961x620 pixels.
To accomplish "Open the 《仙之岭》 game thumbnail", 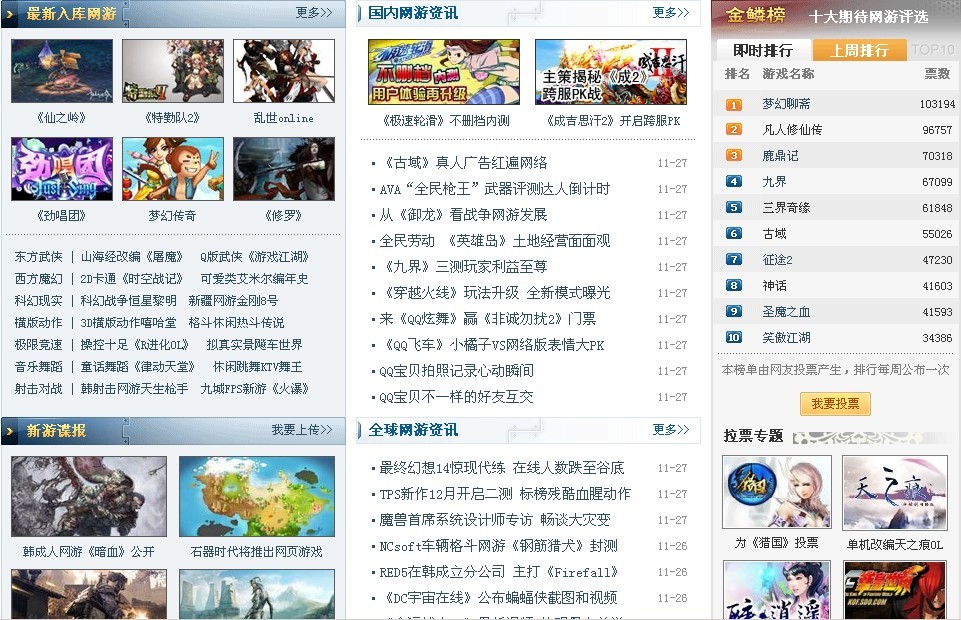I will tap(62, 71).
